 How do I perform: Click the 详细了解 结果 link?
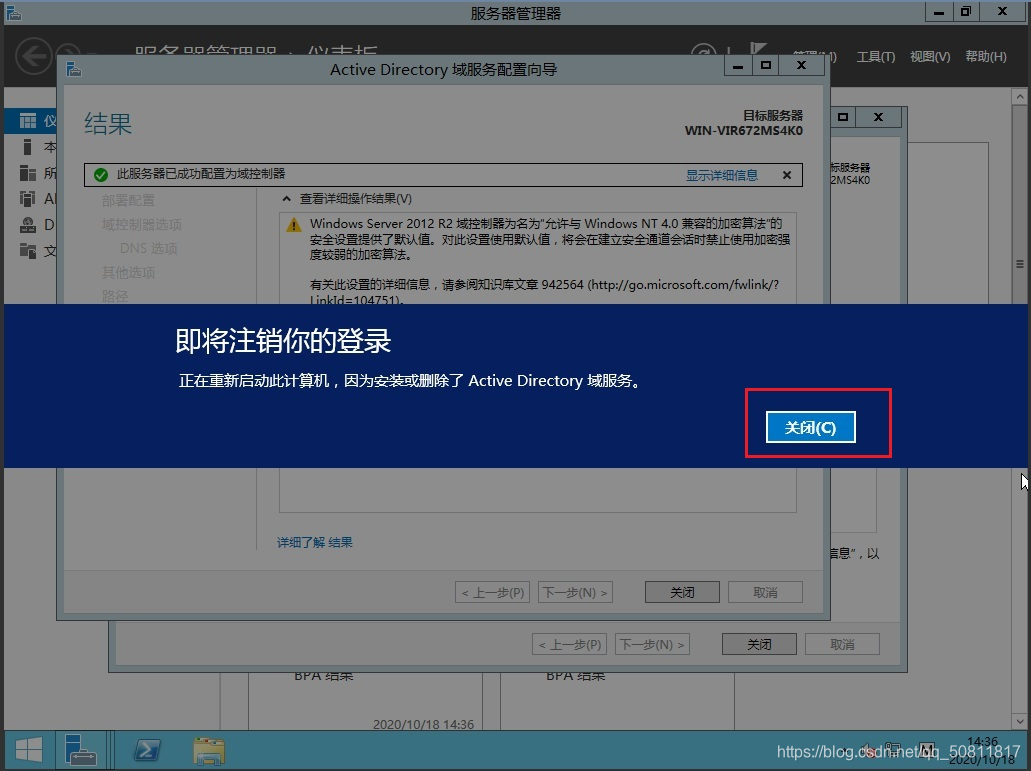[314, 542]
